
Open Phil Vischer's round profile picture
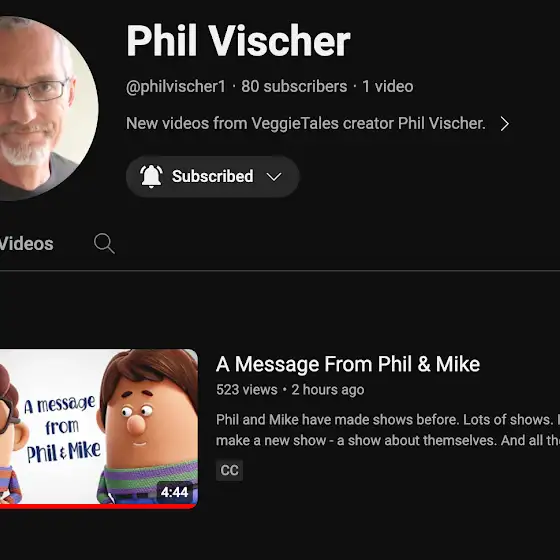point(43,108)
